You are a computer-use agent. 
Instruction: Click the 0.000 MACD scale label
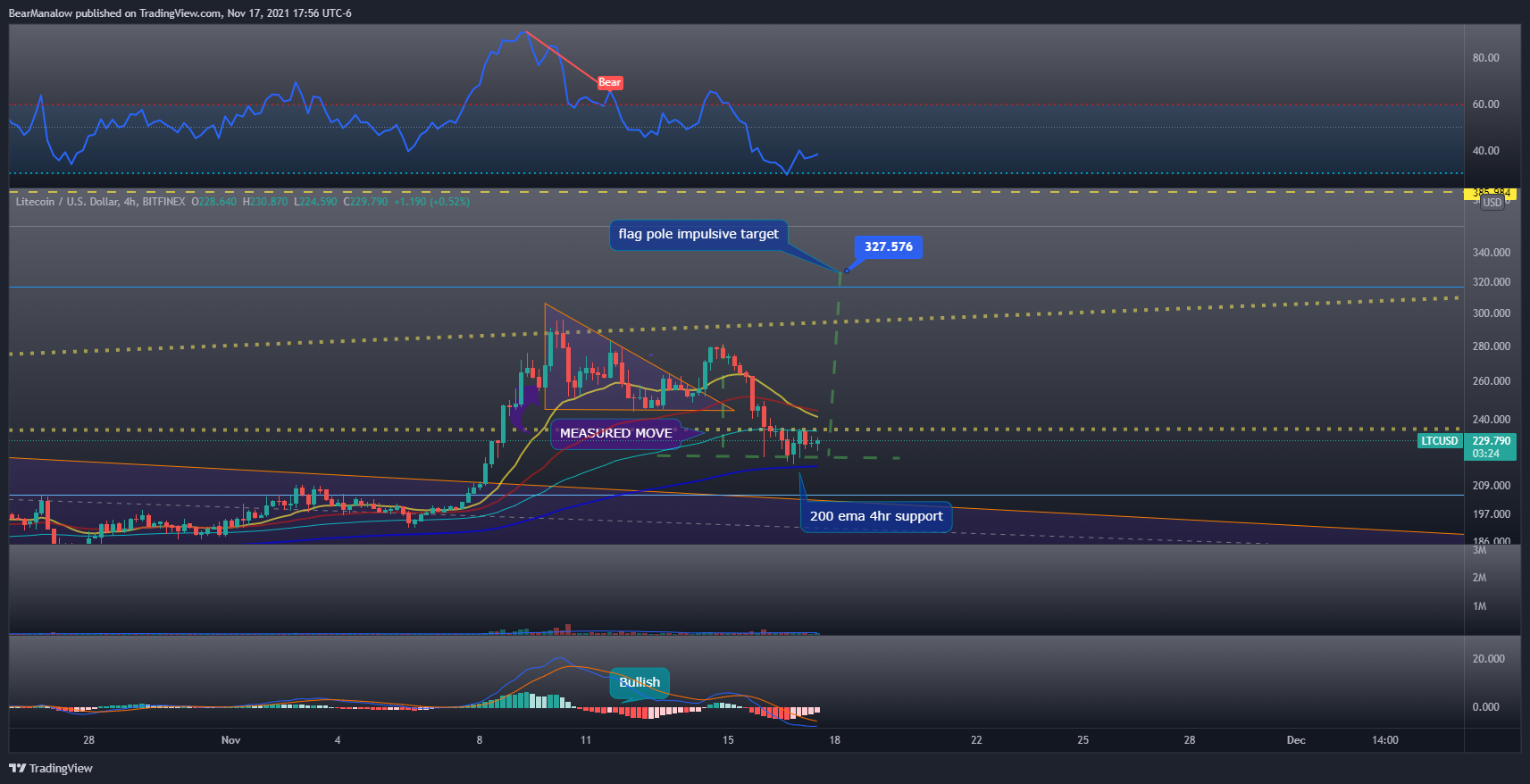point(1486,707)
